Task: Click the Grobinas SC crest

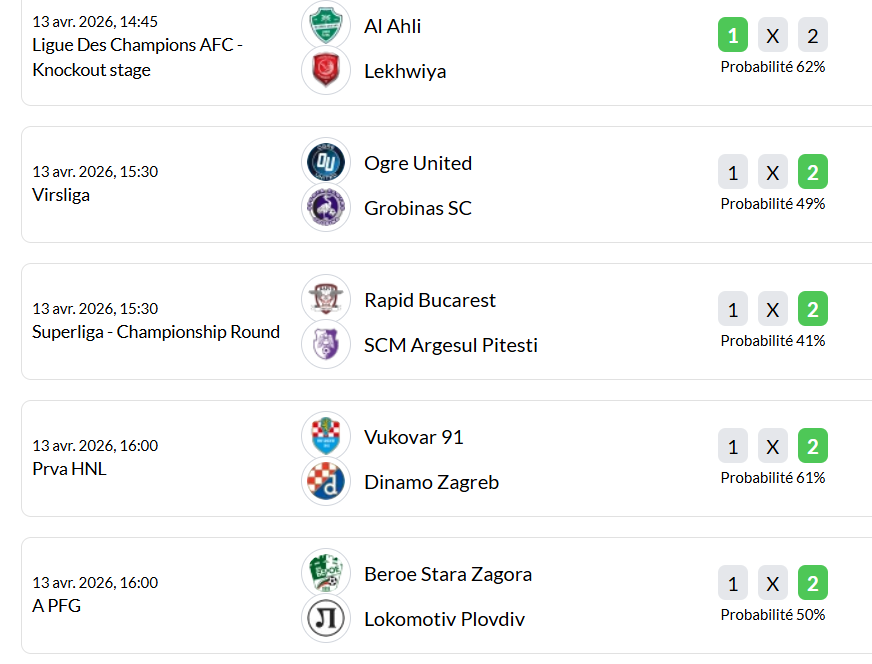Action: tap(326, 208)
